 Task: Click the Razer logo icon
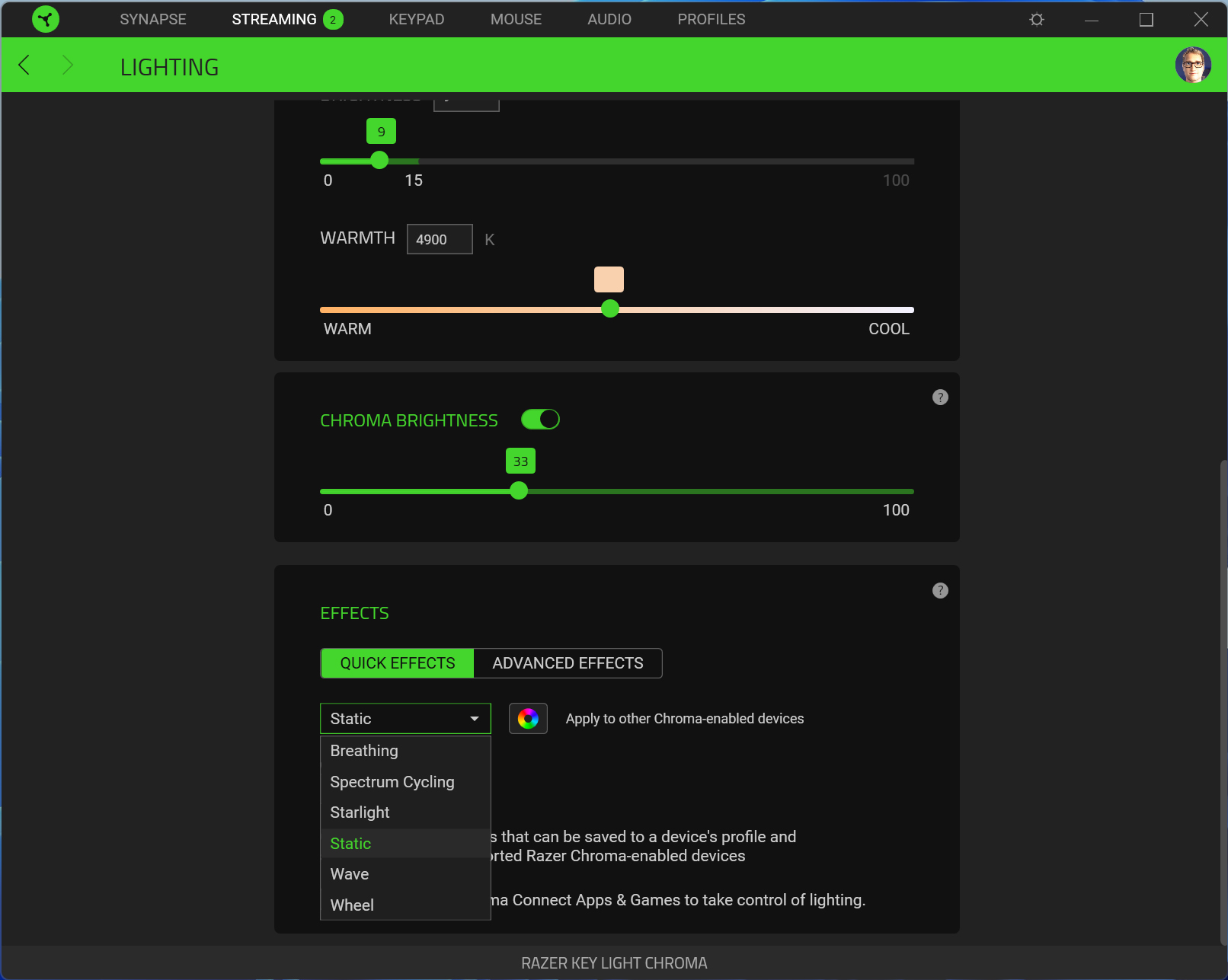pyautogui.click(x=46, y=19)
